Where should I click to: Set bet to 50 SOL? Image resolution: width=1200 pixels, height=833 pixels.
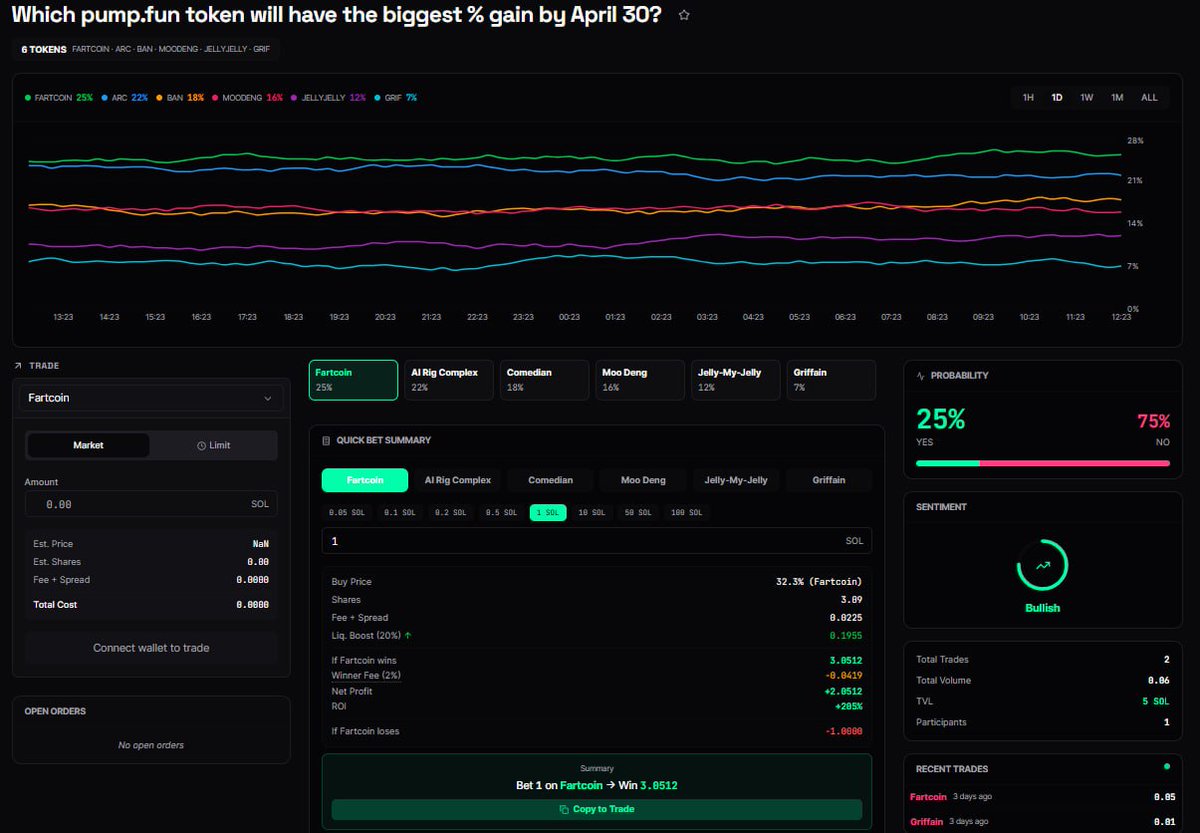tap(638, 512)
